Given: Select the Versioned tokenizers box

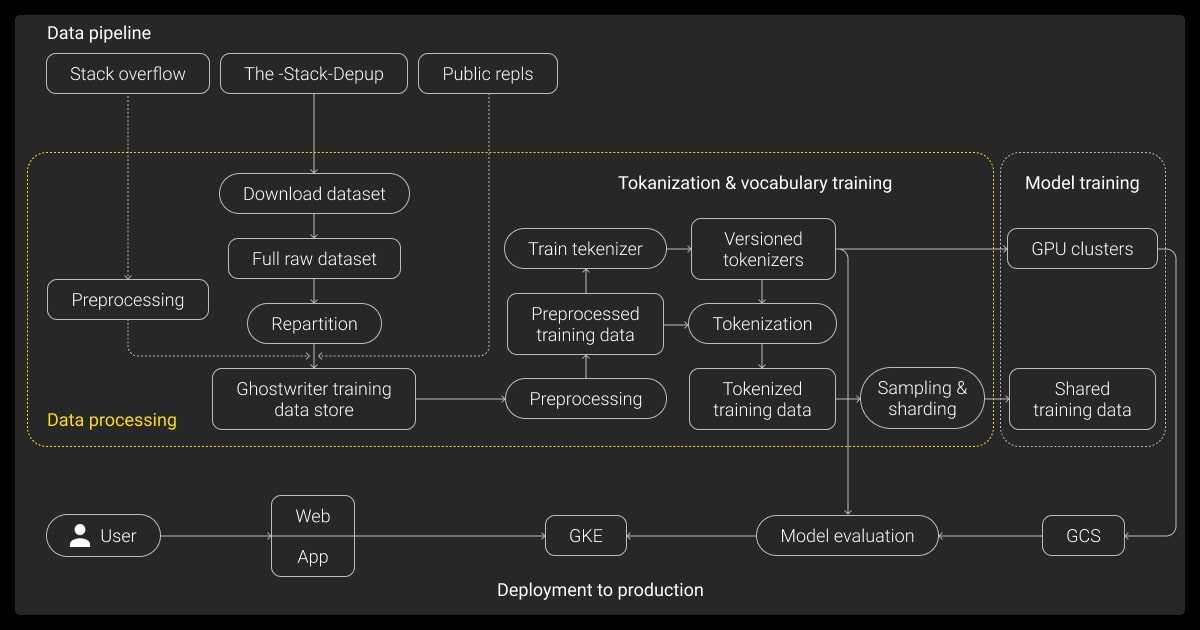Looking at the screenshot, I should point(762,249).
